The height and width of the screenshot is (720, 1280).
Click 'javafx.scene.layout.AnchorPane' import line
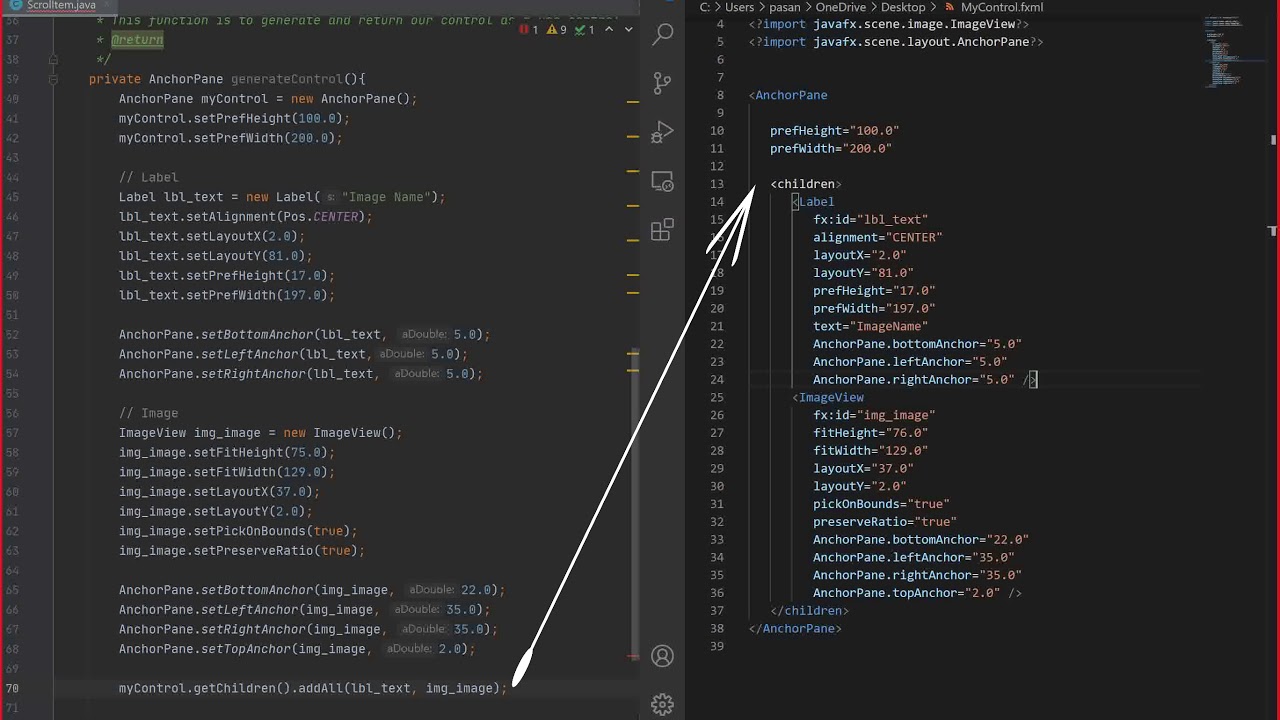pyautogui.click(x=896, y=42)
